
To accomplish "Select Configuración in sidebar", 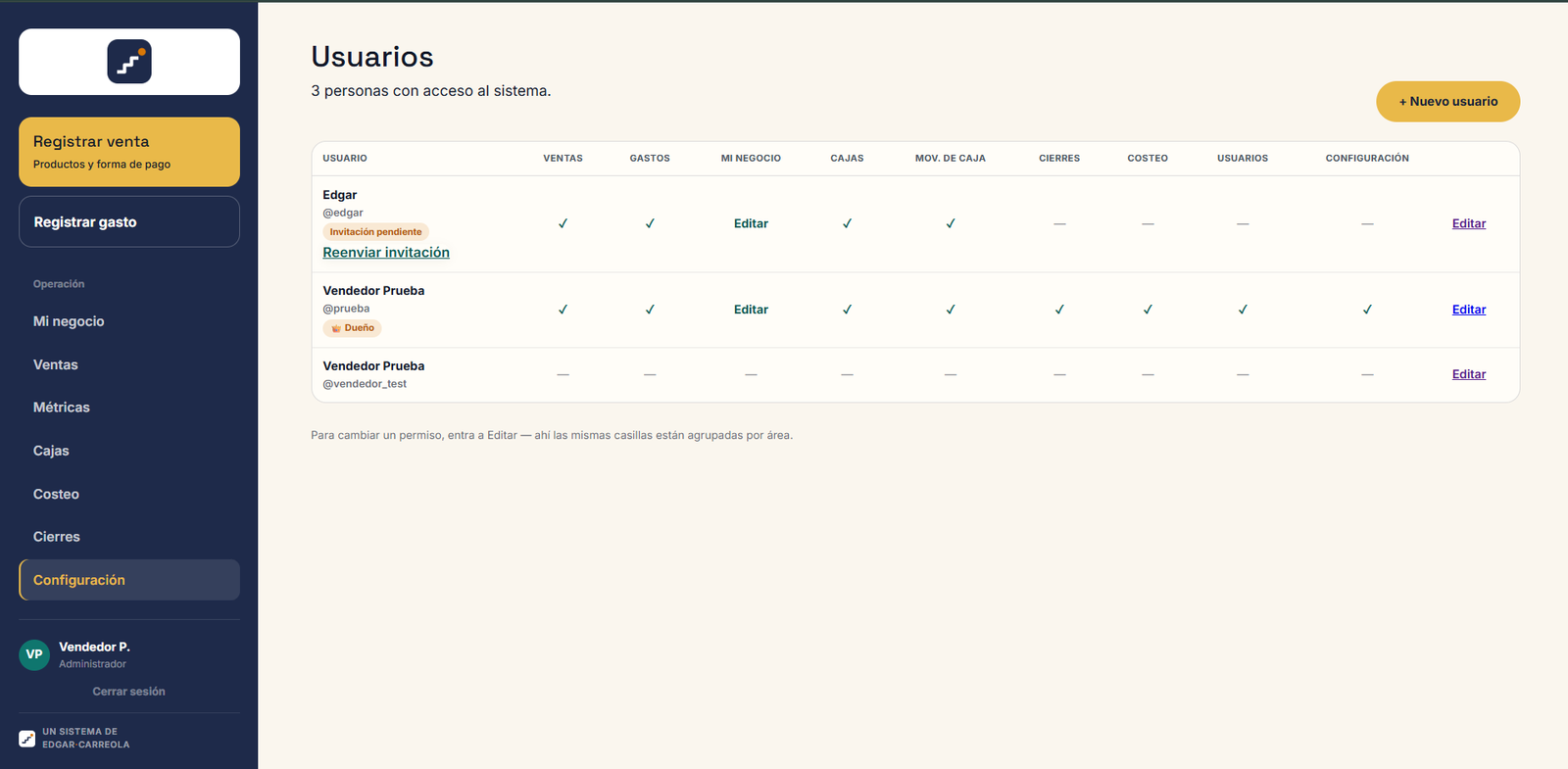I will click(129, 580).
